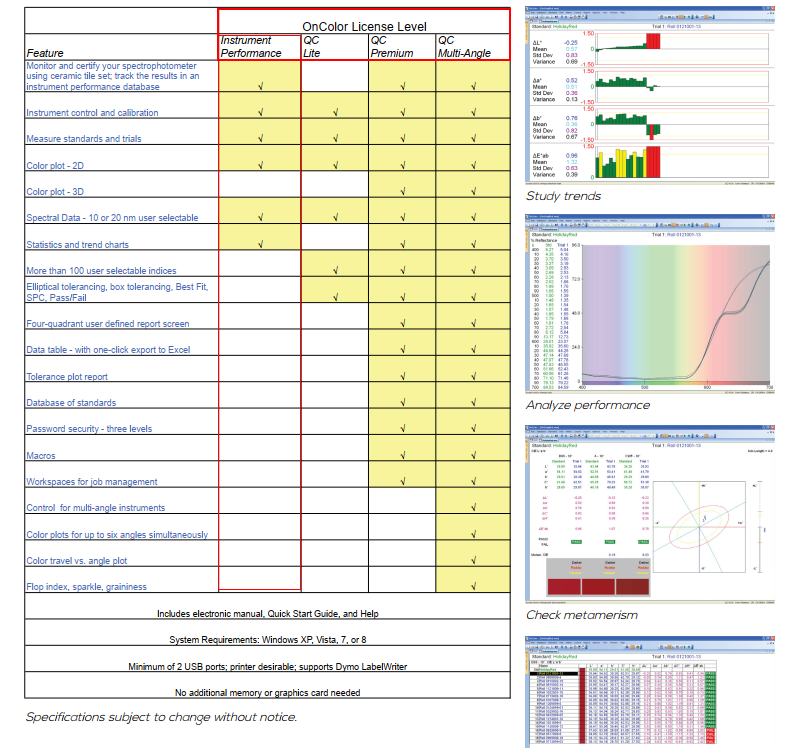Click 'Color travel vs. angle plot' feature
803x748 pixels.
click(x=77, y=561)
